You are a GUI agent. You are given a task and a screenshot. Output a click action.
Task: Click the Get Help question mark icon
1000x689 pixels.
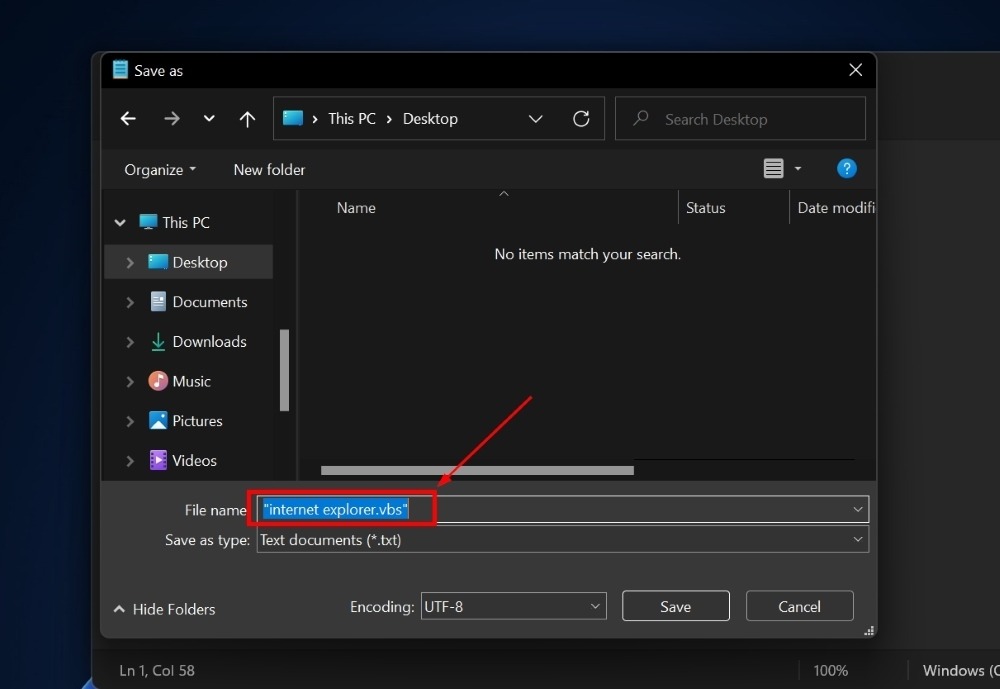pos(846,168)
